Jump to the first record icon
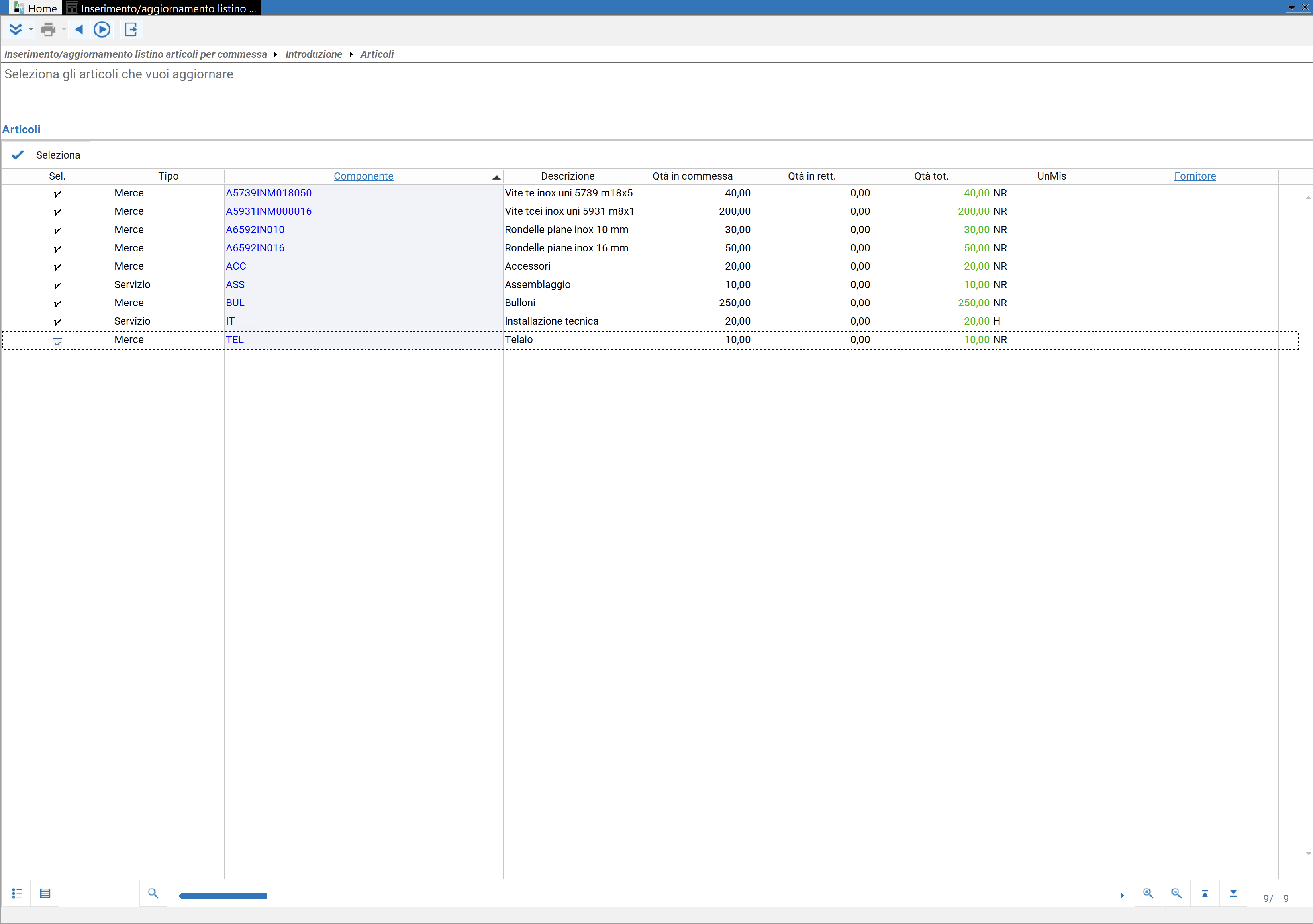The height and width of the screenshot is (924, 1313). (1205, 893)
